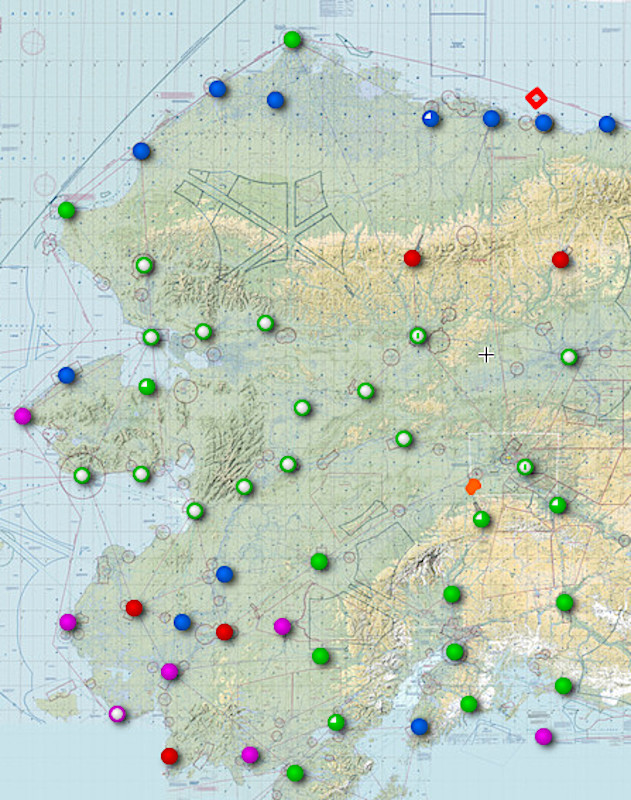Click the green ring marker left of crosshair
The width and height of the screenshot is (631, 800).
pos(418,336)
